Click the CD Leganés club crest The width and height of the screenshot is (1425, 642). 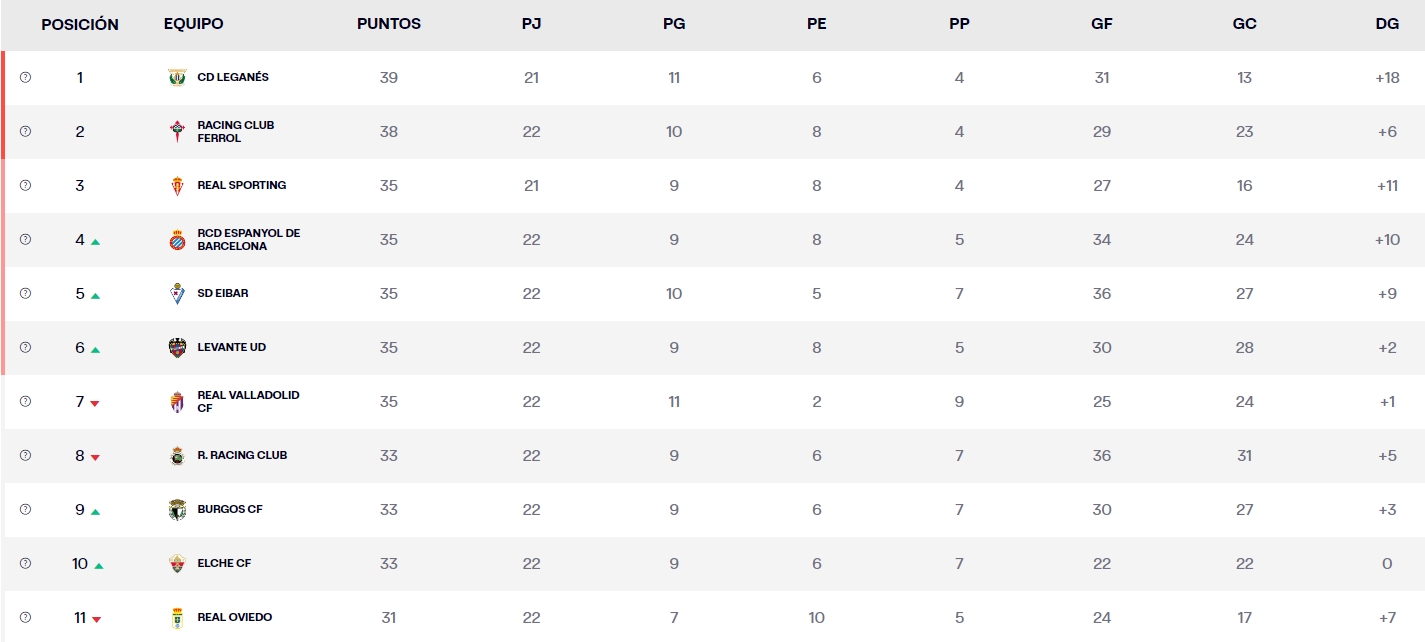178,77
